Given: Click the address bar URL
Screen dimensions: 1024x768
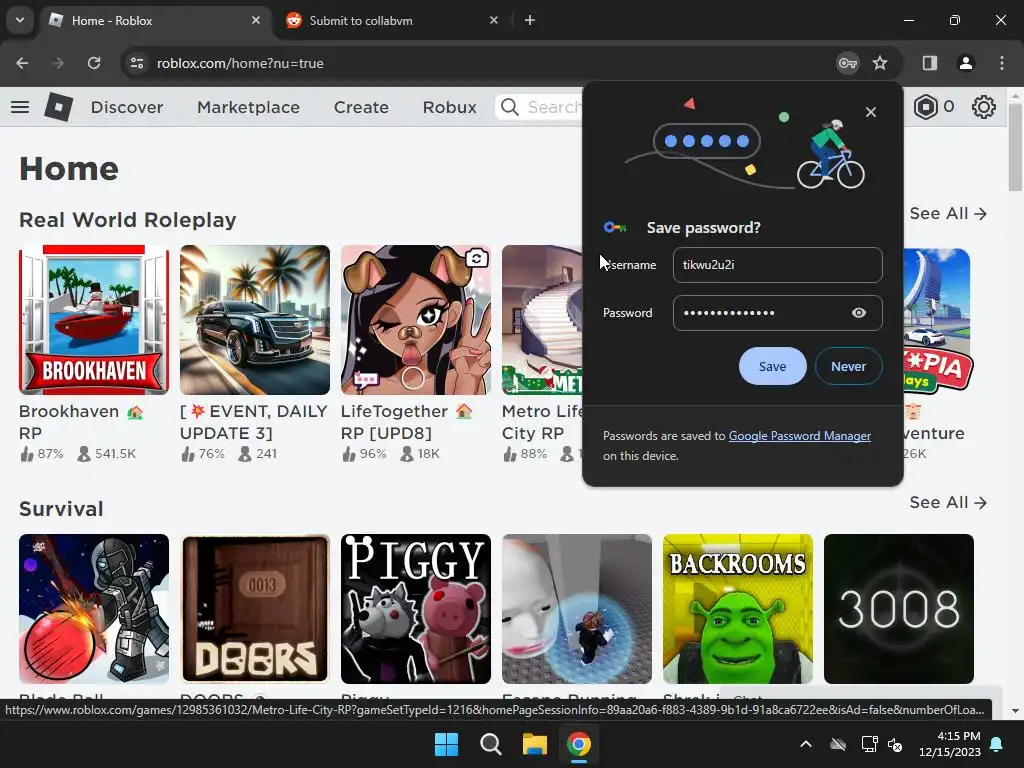Looking at the screenshot, I should [x=240, y=63].
